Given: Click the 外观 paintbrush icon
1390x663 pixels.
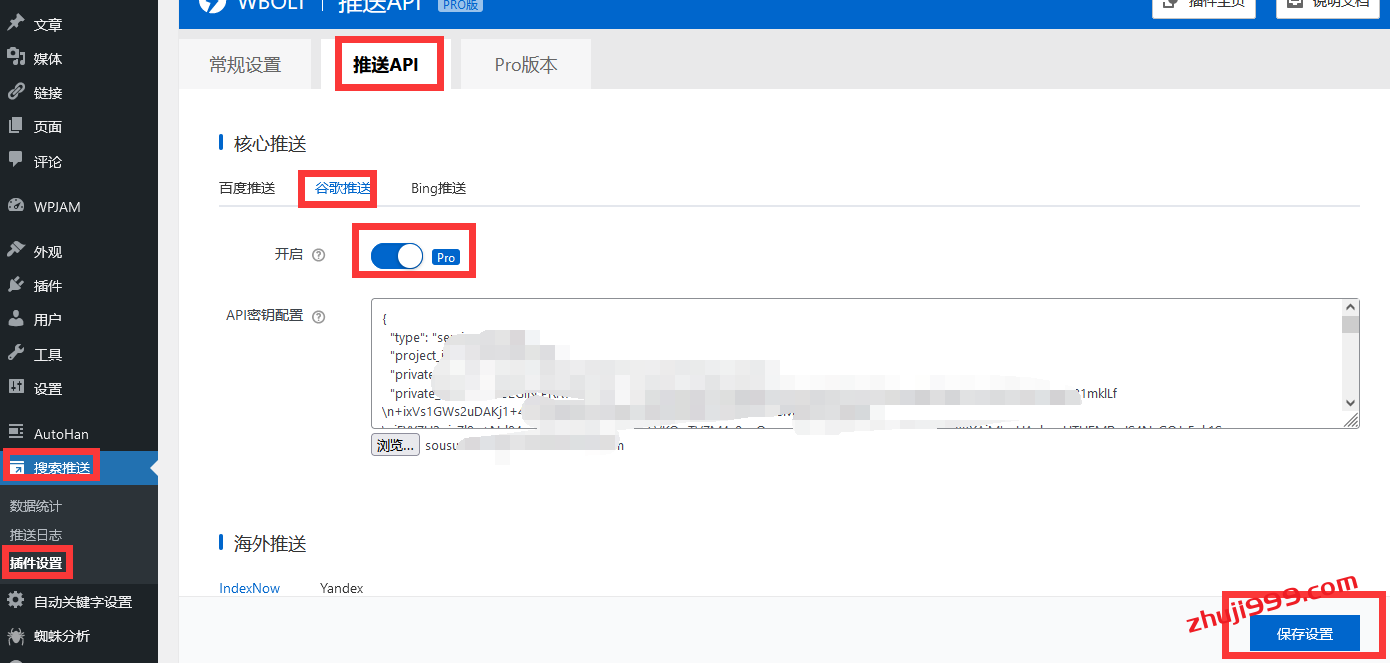Looking at the screenshot, I should point(16,251).
